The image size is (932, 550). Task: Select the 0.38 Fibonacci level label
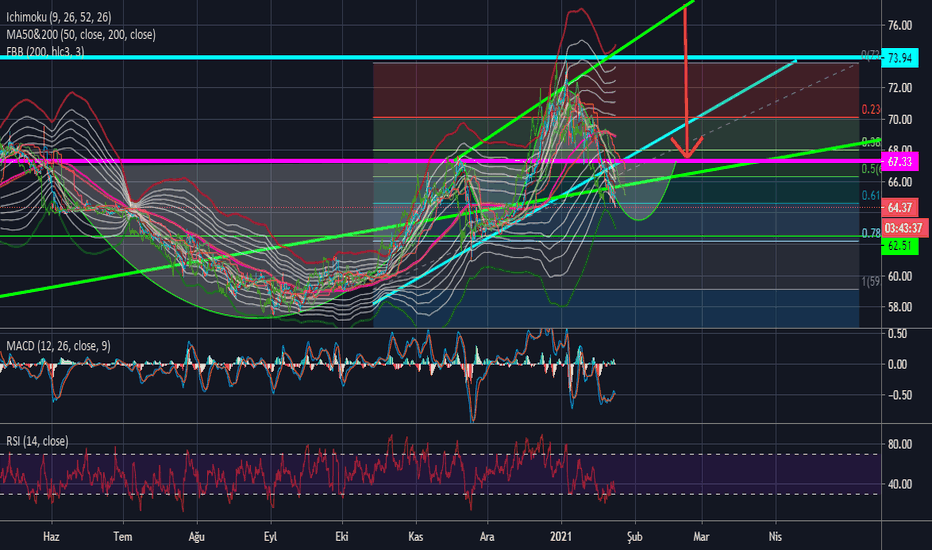click(871, 142)
